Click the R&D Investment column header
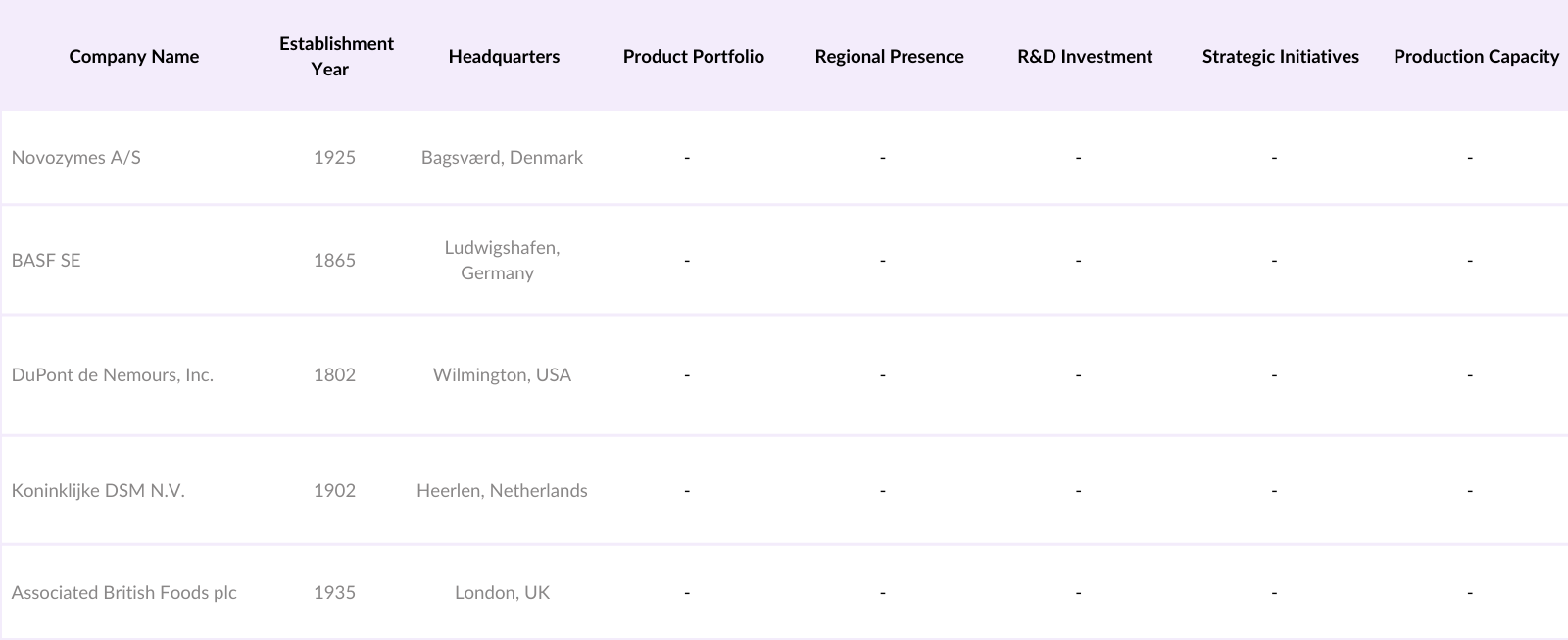 coord(1085,57)
